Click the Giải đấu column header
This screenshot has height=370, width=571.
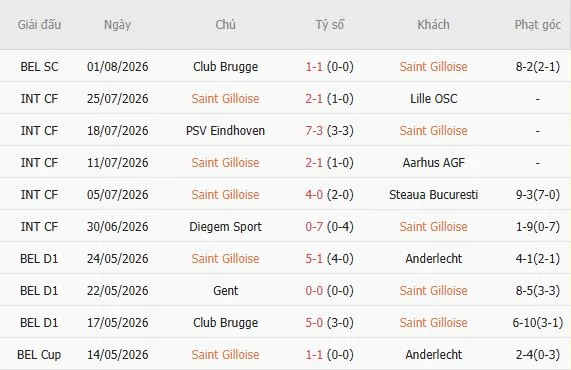(39, 25)
